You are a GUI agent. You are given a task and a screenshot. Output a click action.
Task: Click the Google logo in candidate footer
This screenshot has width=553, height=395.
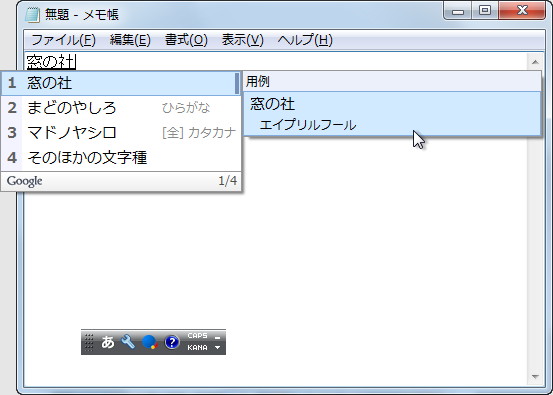[24, 181]
